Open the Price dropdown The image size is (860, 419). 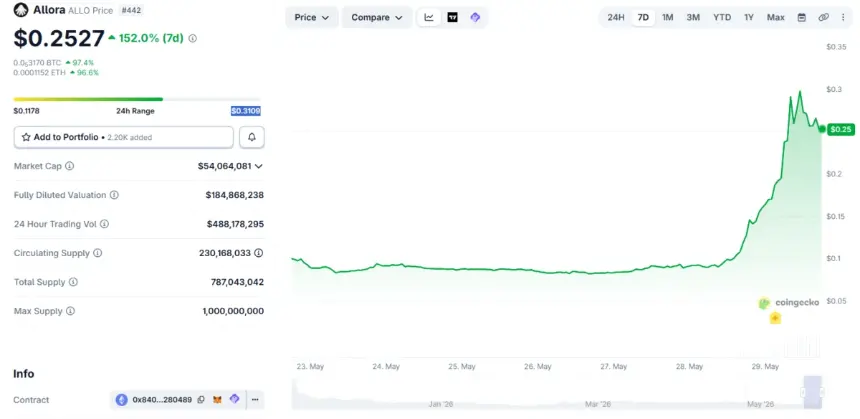312,18
